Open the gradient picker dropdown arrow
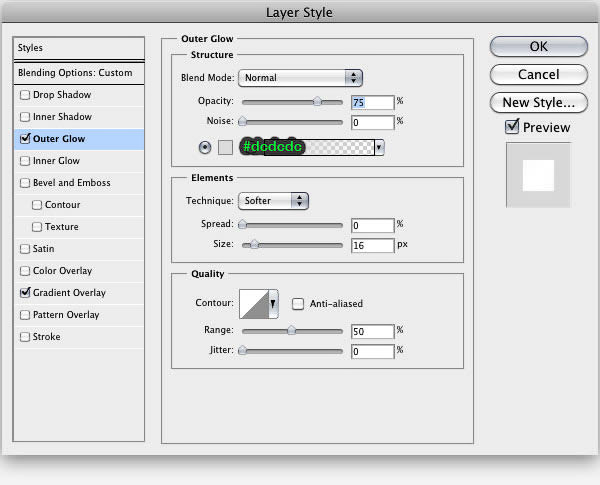Viewport: 600px width, 485px height. [x=379, y=147]
